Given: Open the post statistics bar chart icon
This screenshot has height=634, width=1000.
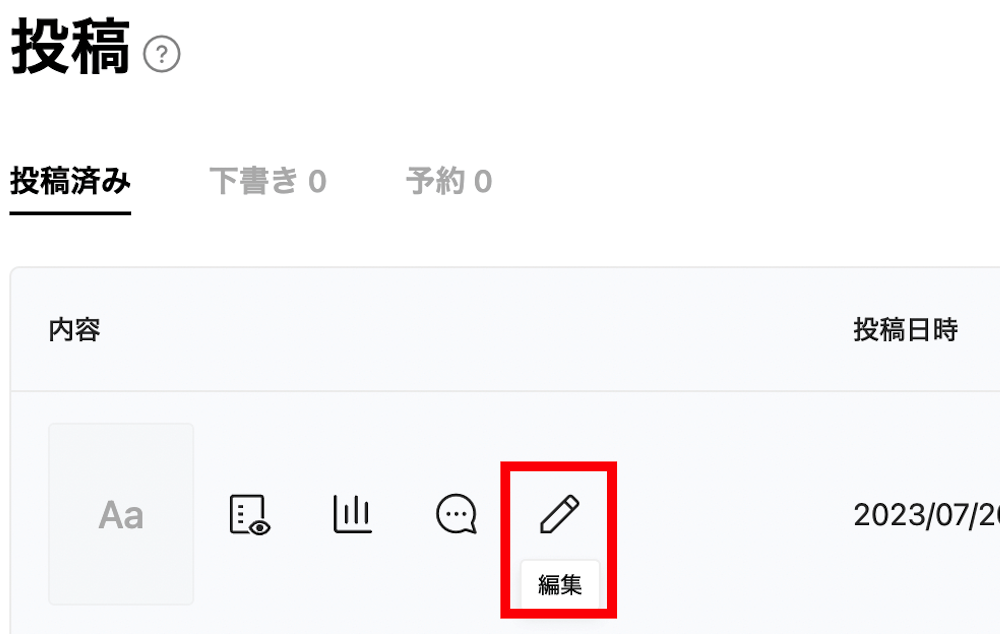Looking at the screenshot, I should point(352,513).
